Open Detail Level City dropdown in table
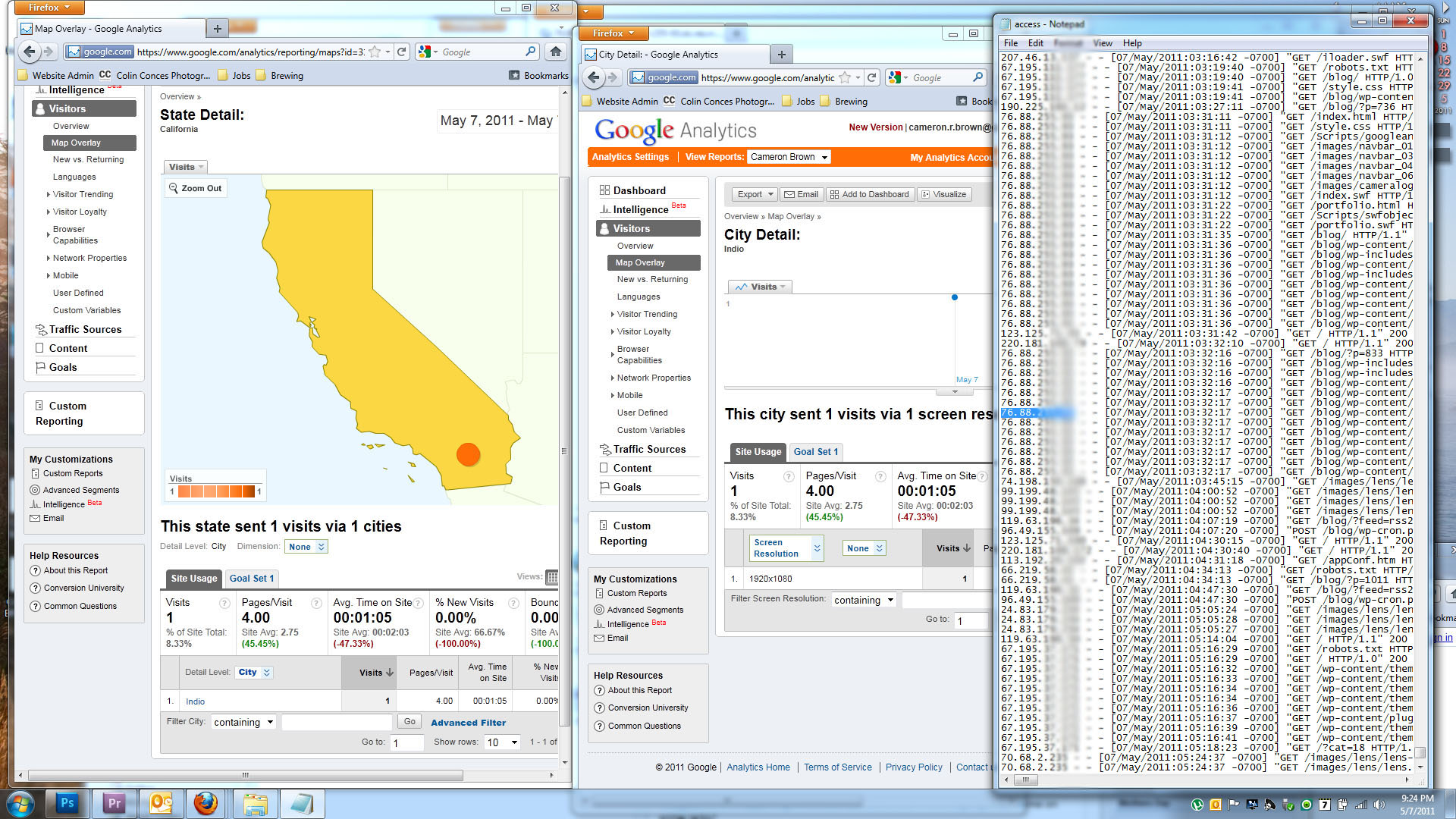Viewport: 1456px width, 819px height. click(254, 672)
